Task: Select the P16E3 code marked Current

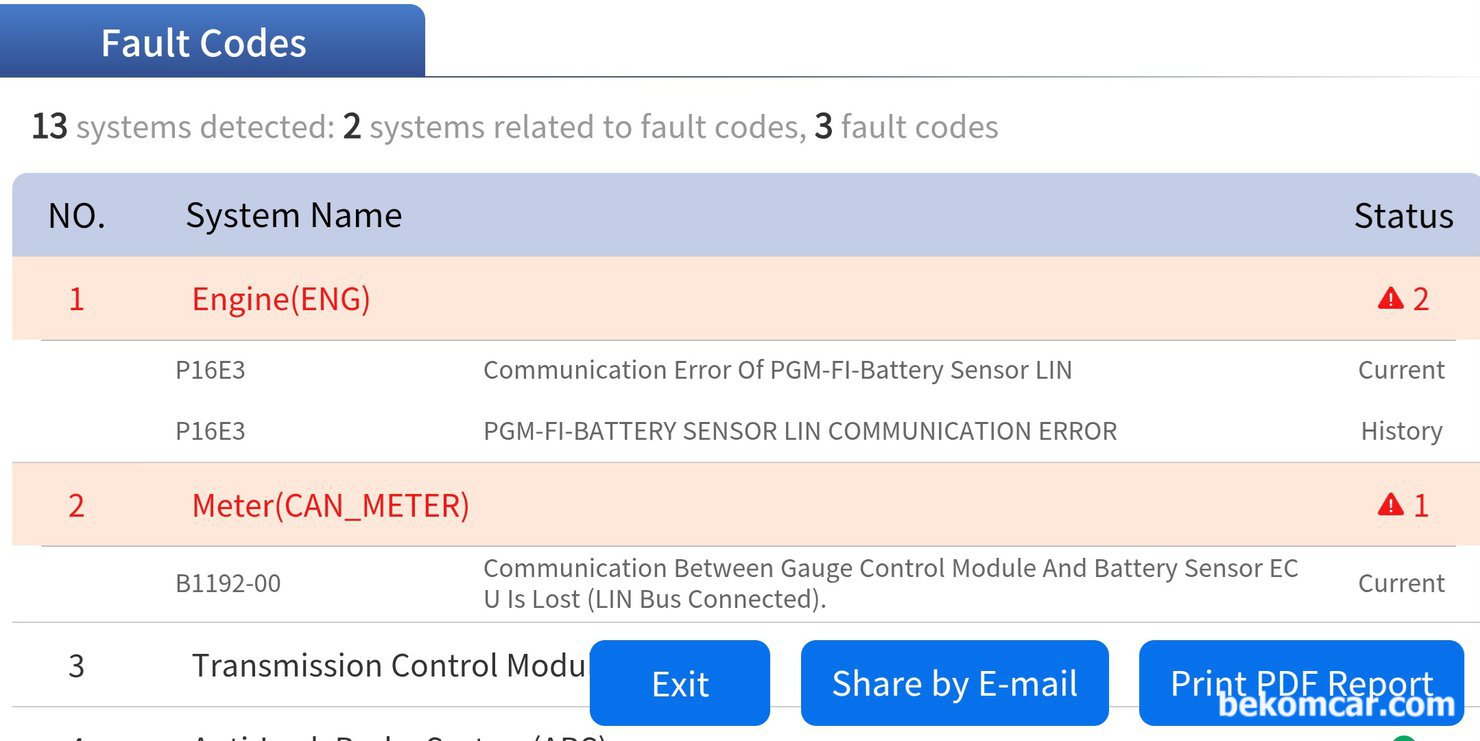Action: click(210, 370)
